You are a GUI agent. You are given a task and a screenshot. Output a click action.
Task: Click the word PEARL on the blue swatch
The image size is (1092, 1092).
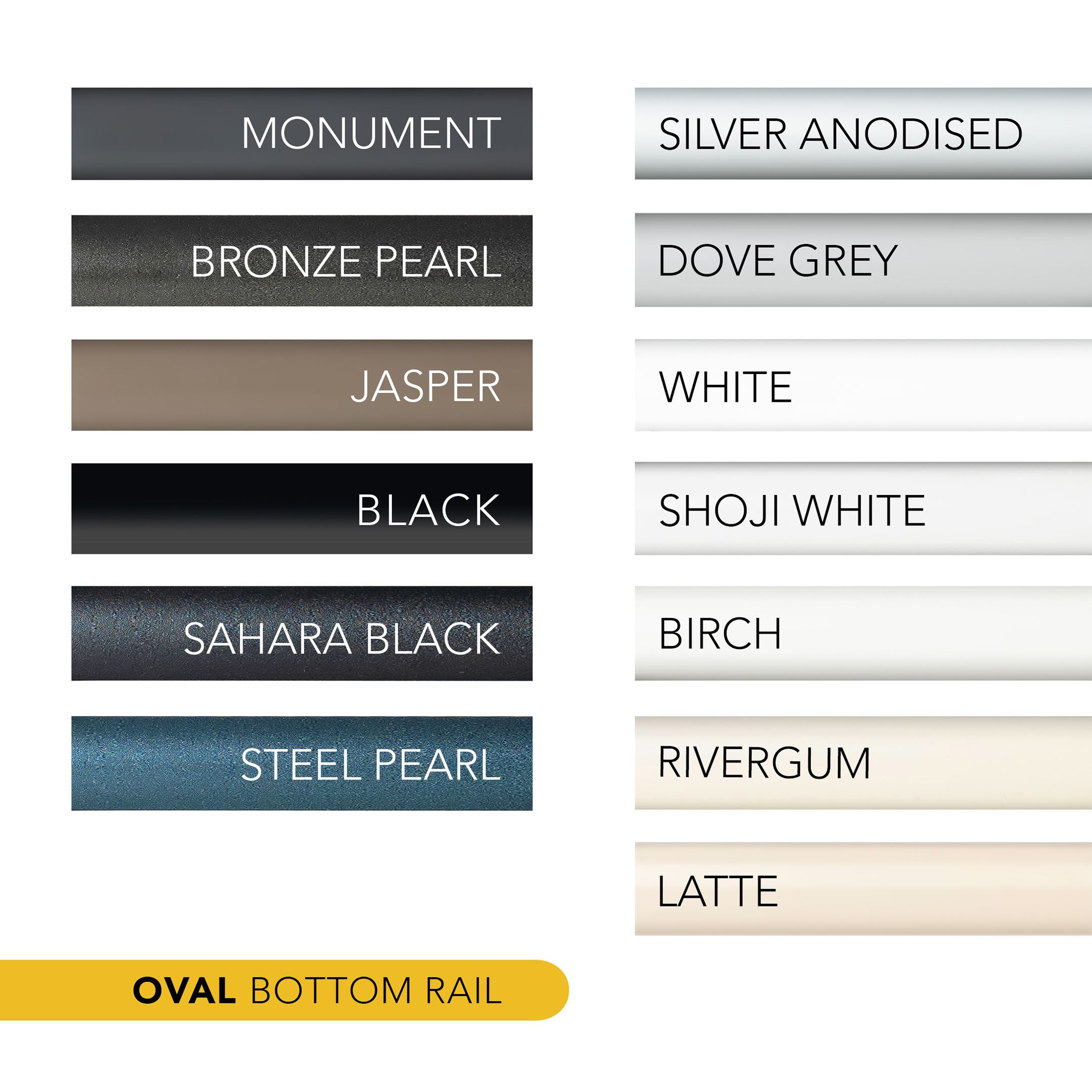437,765
